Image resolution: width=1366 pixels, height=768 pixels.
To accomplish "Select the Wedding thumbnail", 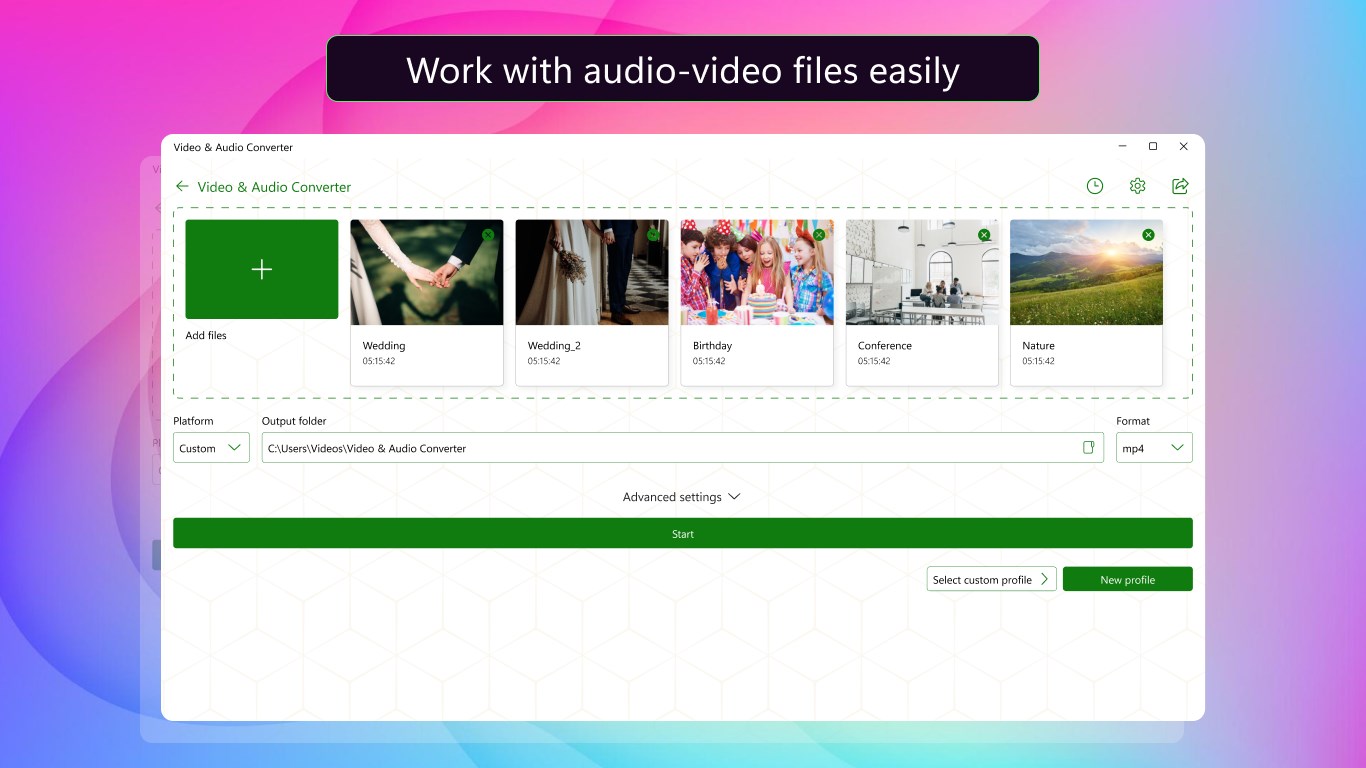I will [x=427, y=272].
